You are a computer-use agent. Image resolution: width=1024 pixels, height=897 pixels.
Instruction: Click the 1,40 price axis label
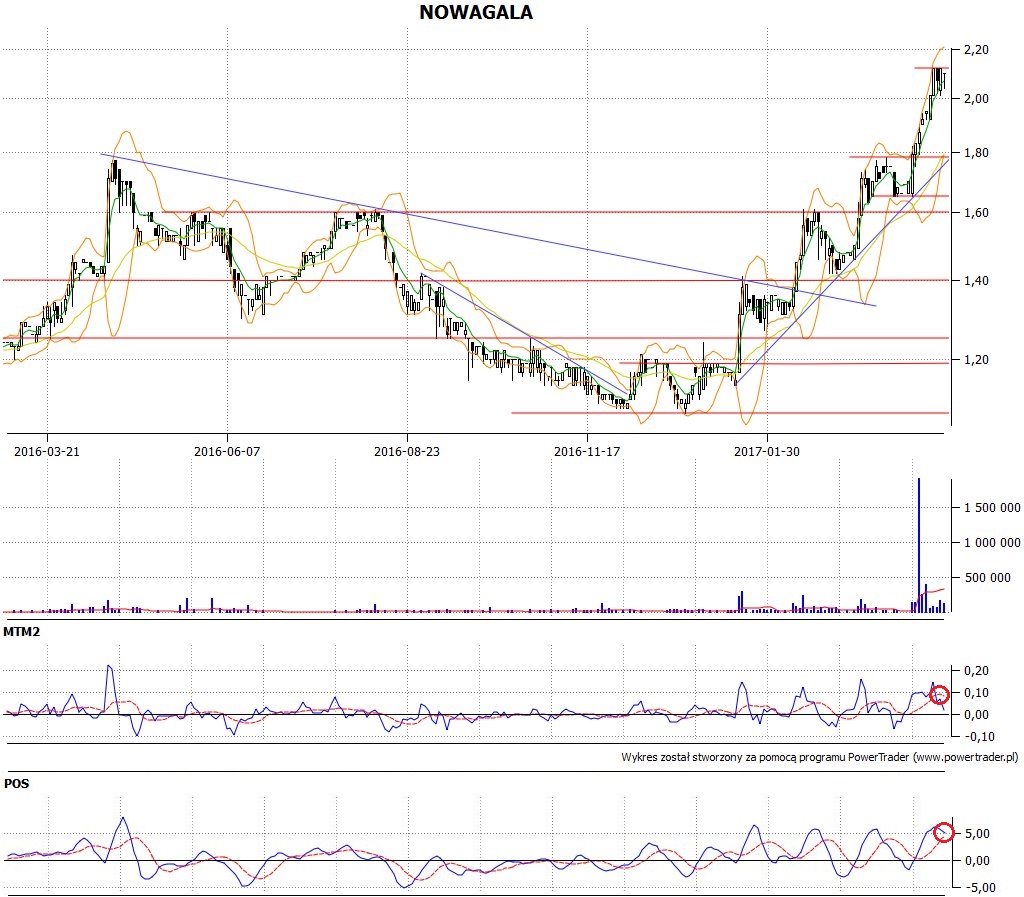[x=976, y=281]
